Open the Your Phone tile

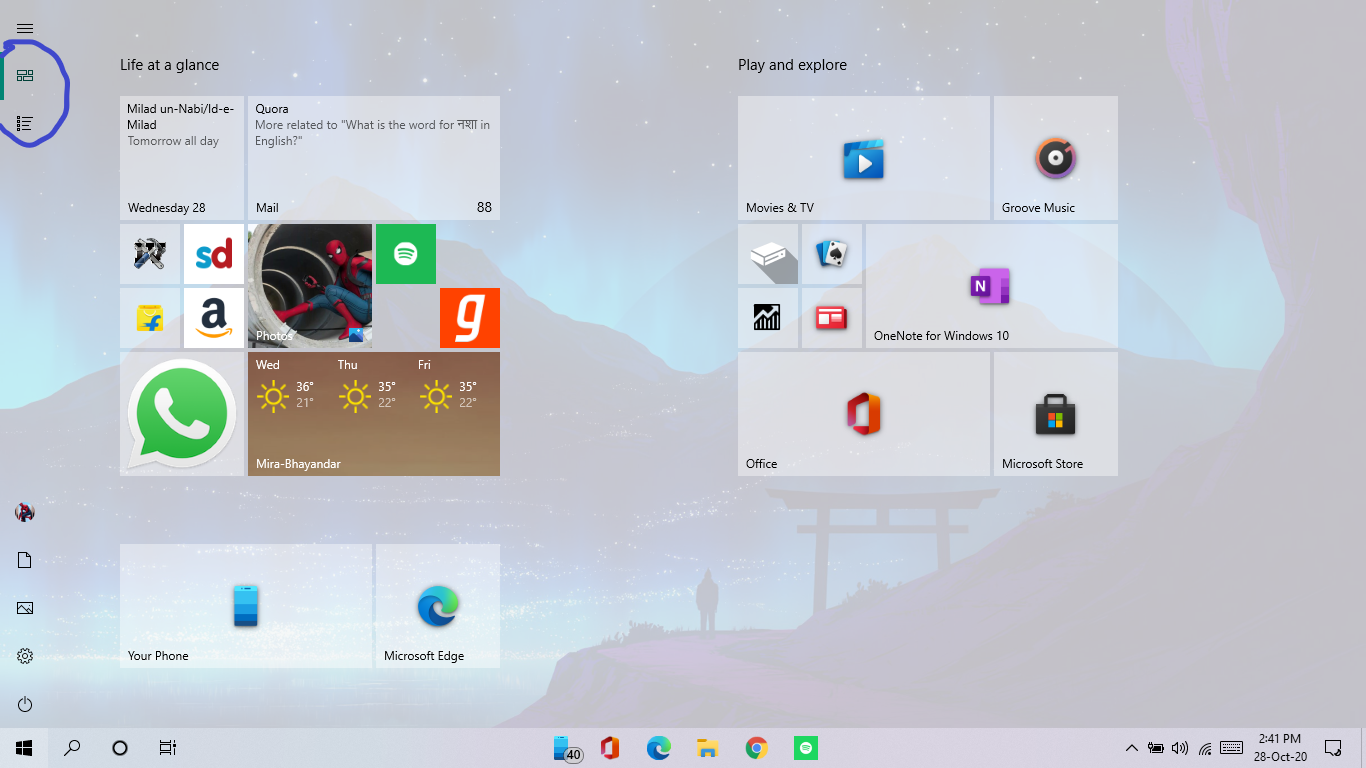point(246,606)
